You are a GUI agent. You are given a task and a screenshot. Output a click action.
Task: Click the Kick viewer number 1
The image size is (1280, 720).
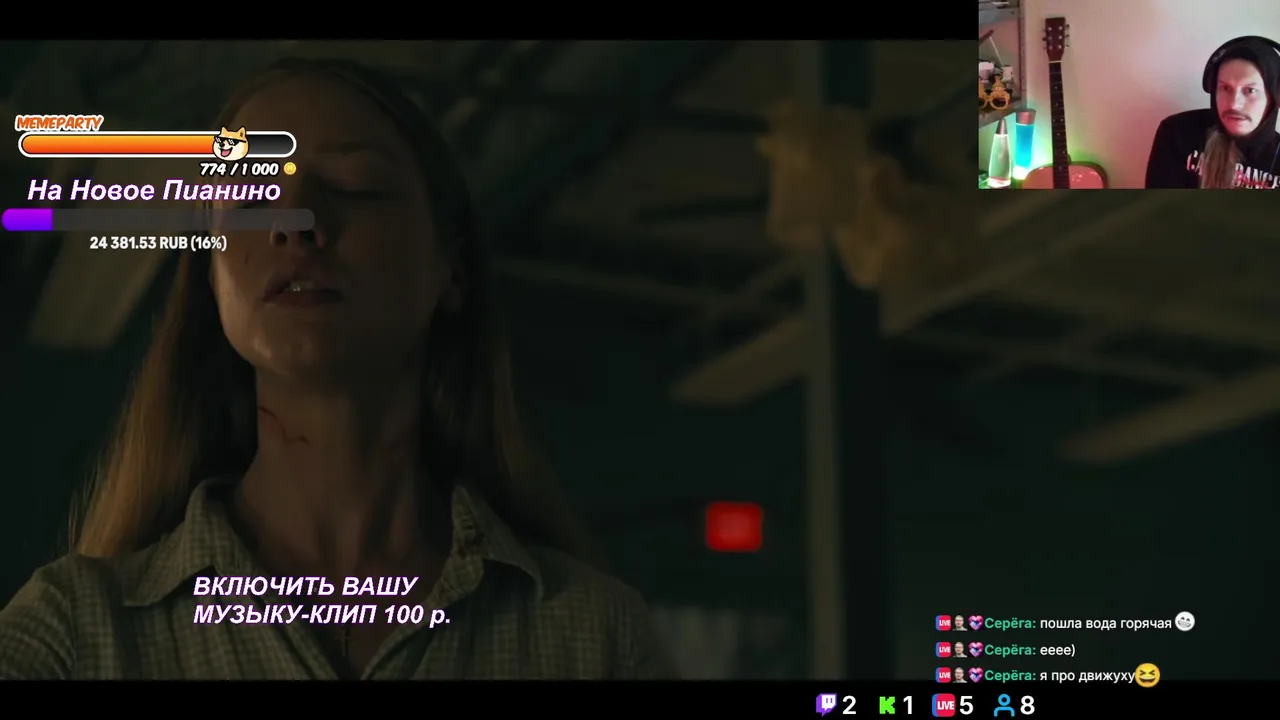[x=908, y=706]
